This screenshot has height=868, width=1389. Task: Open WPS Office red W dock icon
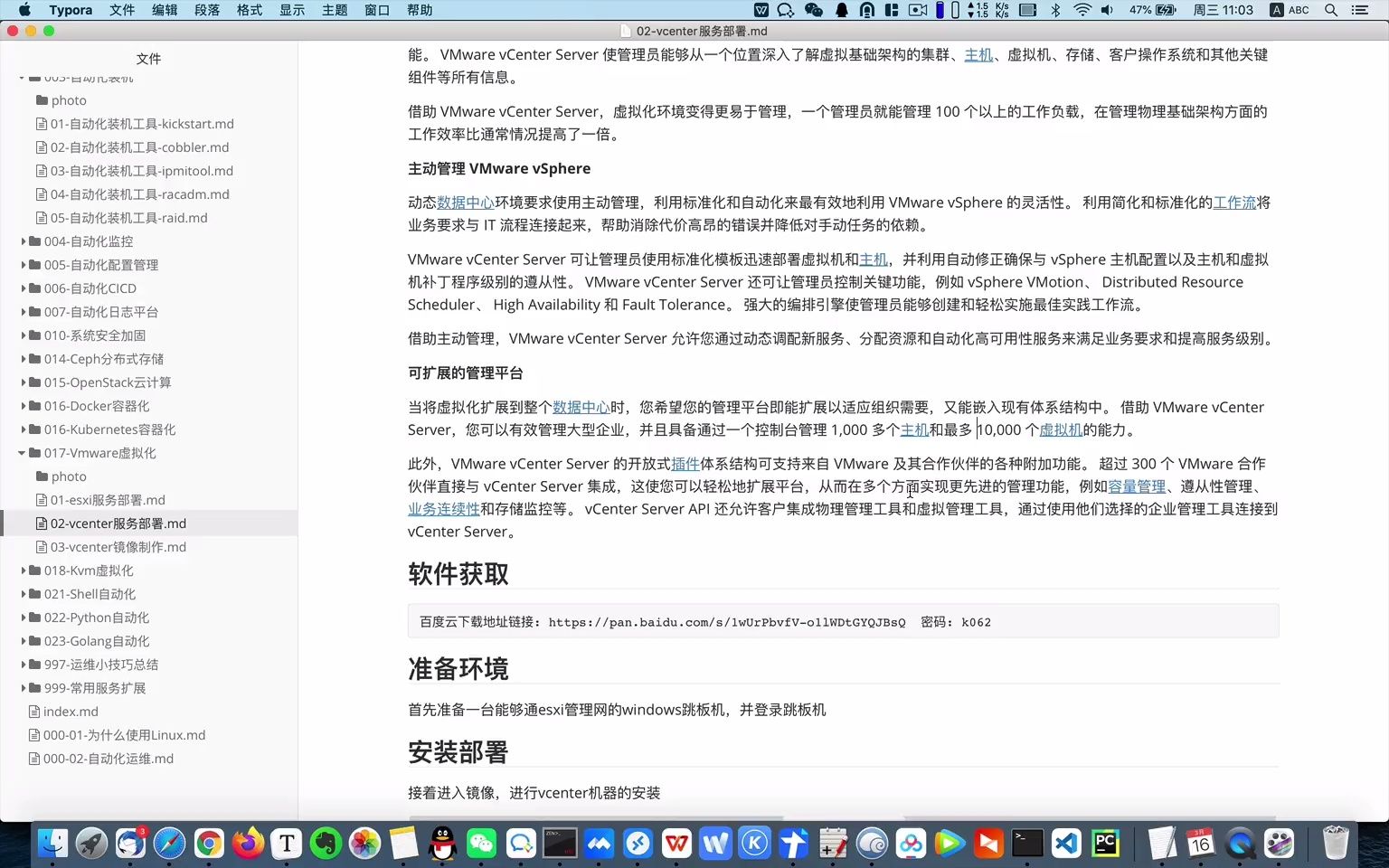click(x=676, y=844)
